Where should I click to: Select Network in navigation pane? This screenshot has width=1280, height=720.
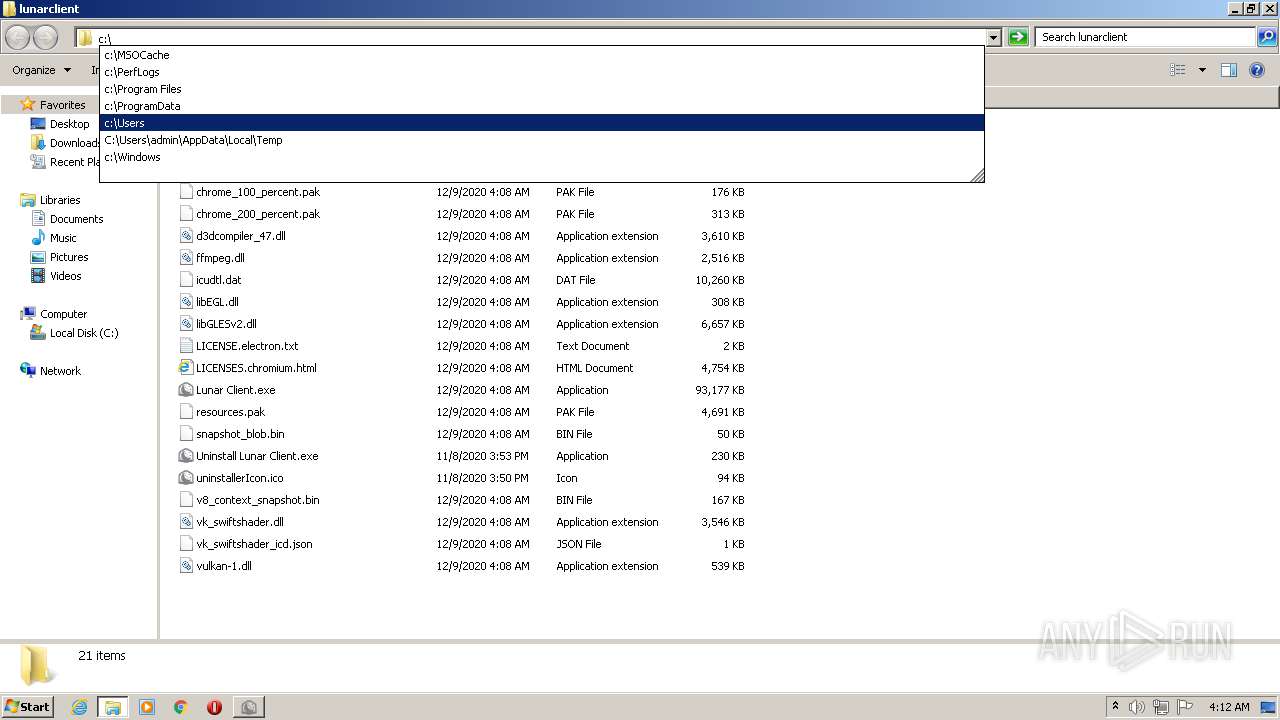60,371
